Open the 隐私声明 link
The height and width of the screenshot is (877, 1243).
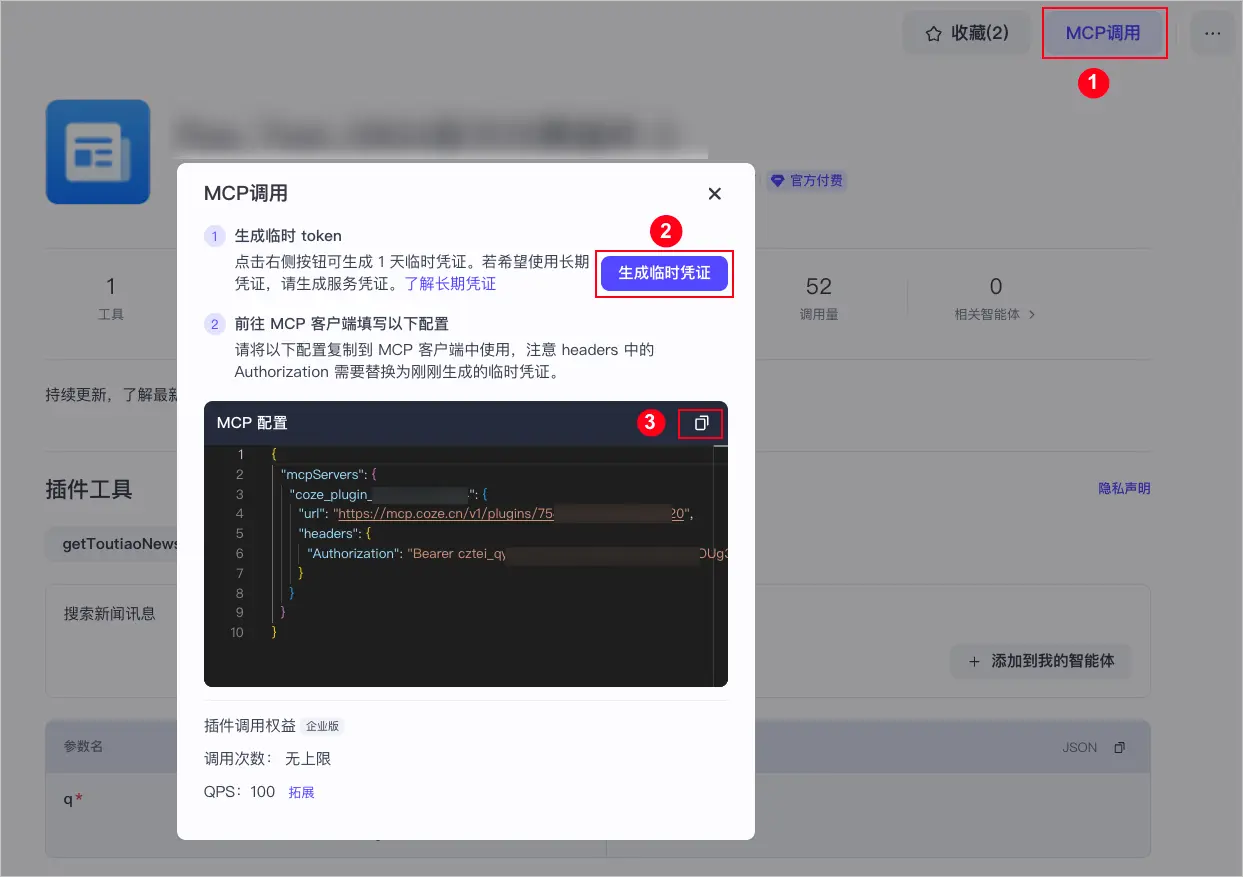pos(1124,489)
